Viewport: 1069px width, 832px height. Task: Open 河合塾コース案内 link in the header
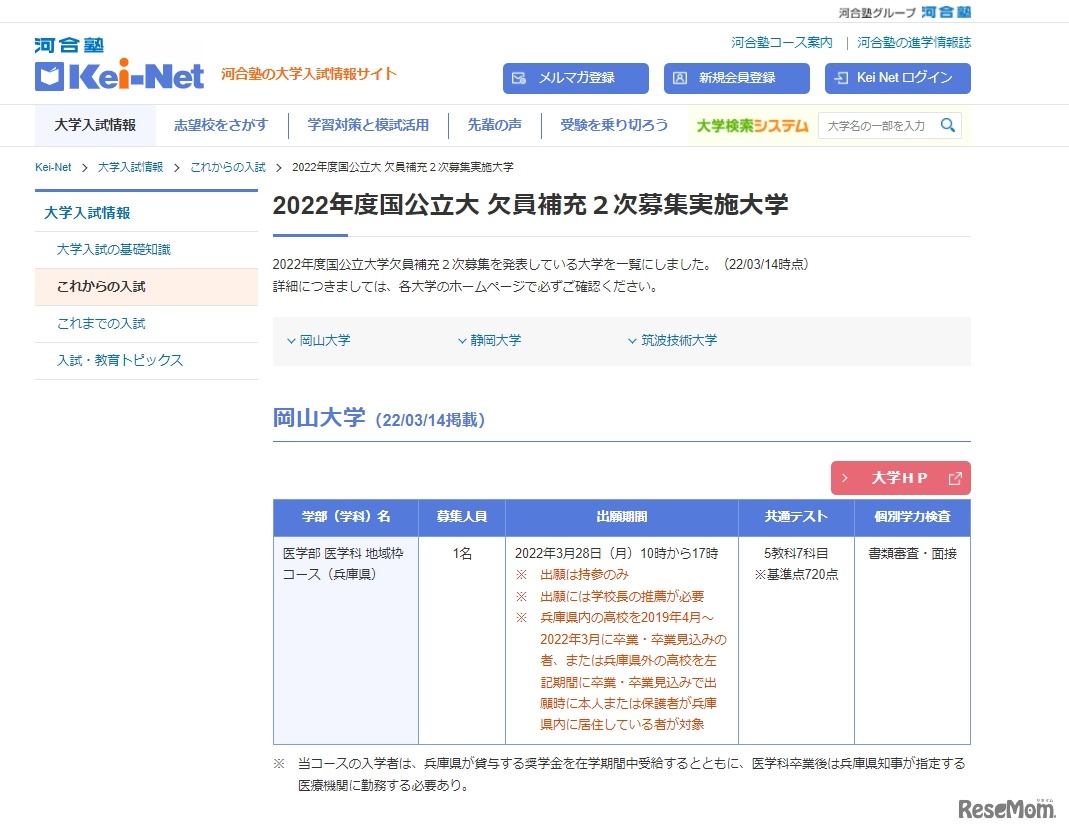(x=785, y=42)
